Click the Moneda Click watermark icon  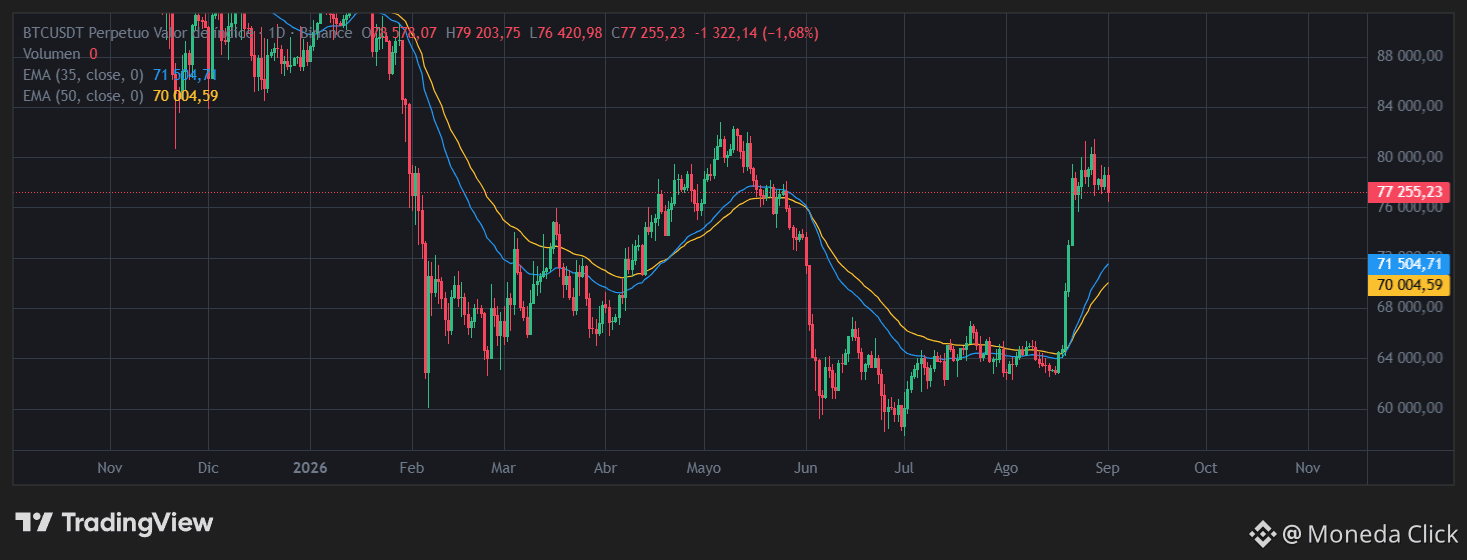[x=1261, y=535]
